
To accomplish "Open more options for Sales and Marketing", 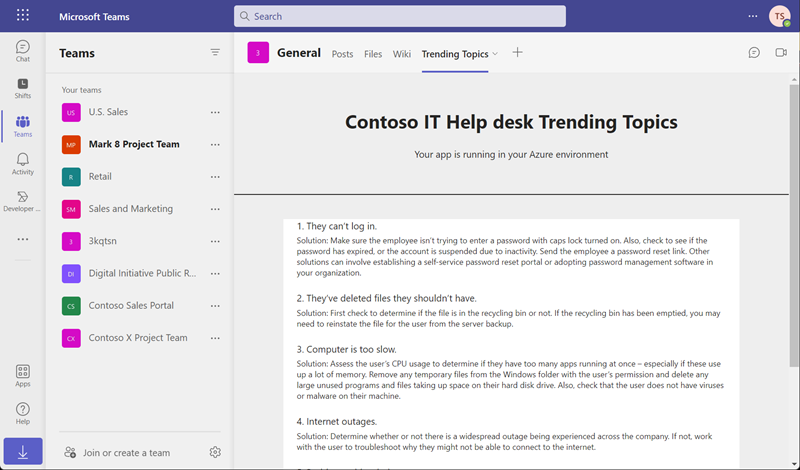I will tap(215, 209).
